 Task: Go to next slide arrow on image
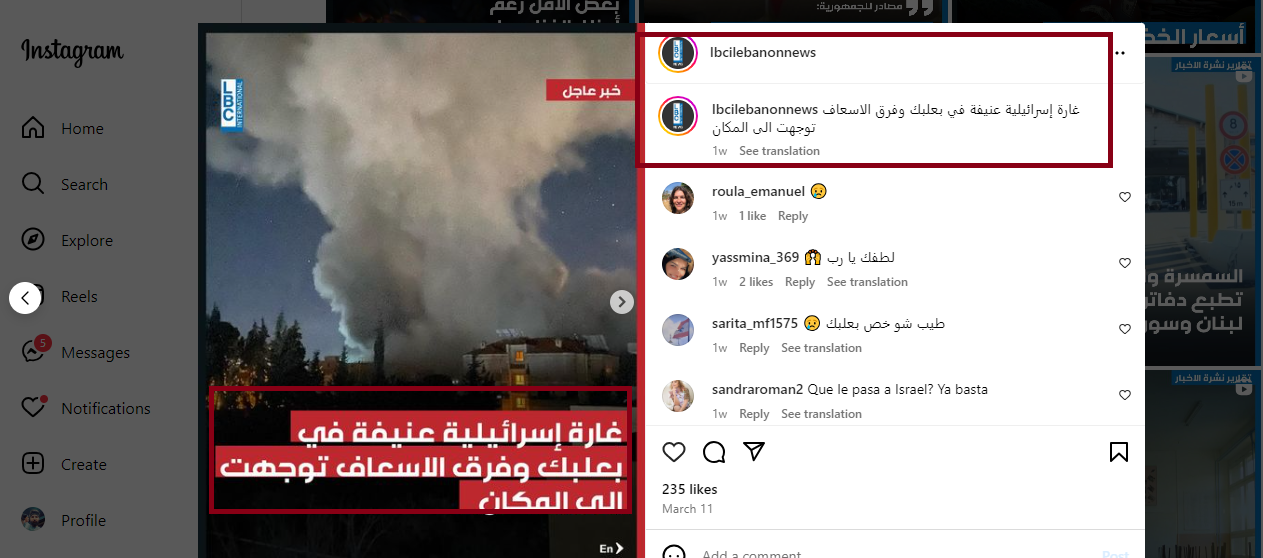(x=622, y=301)
